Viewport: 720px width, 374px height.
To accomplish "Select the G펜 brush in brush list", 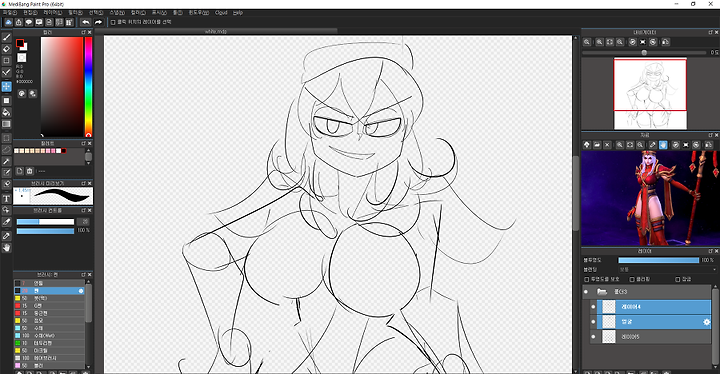I will (x=49, y=306).
